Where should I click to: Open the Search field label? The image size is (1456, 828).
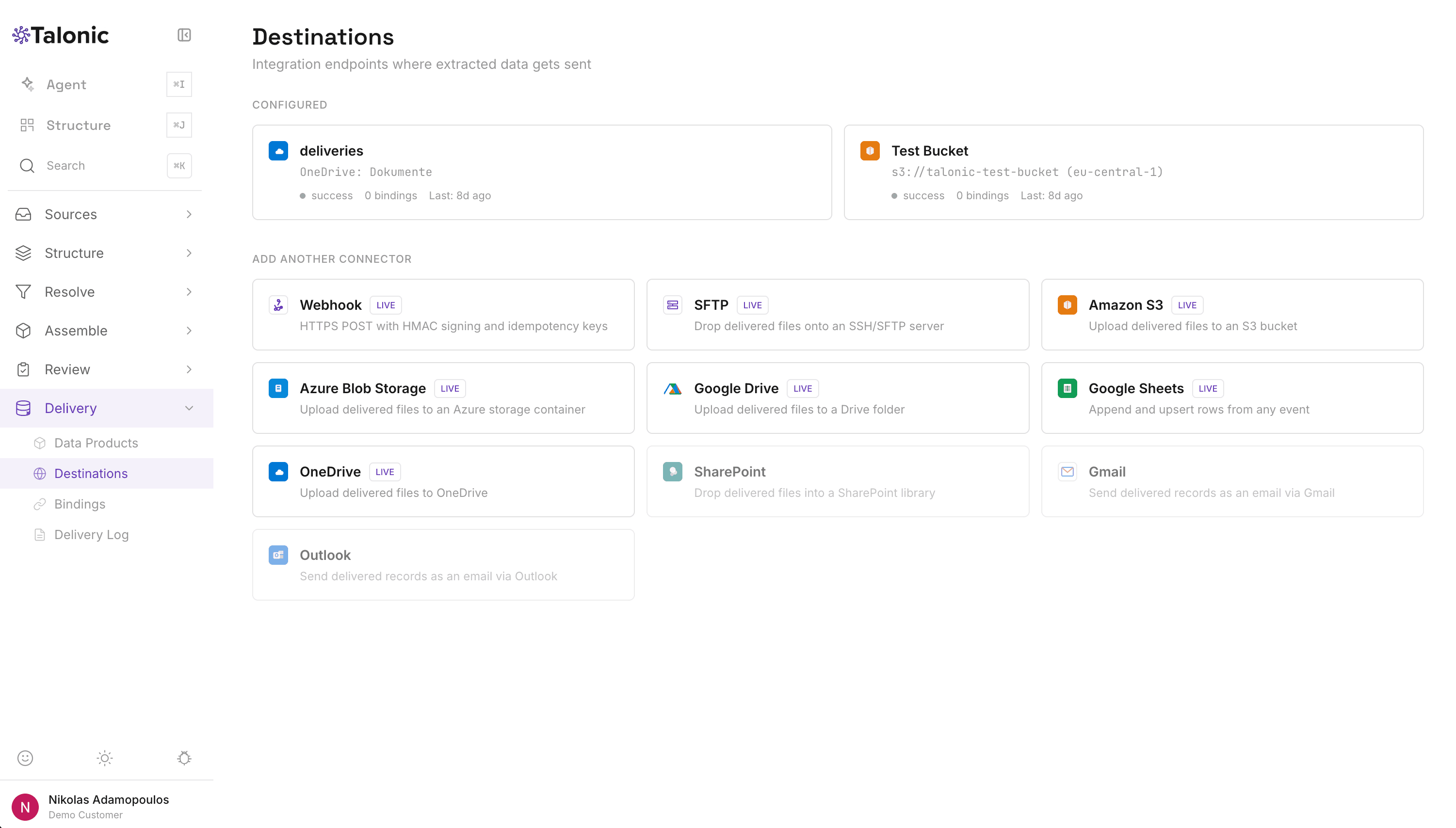coord(65,165)
